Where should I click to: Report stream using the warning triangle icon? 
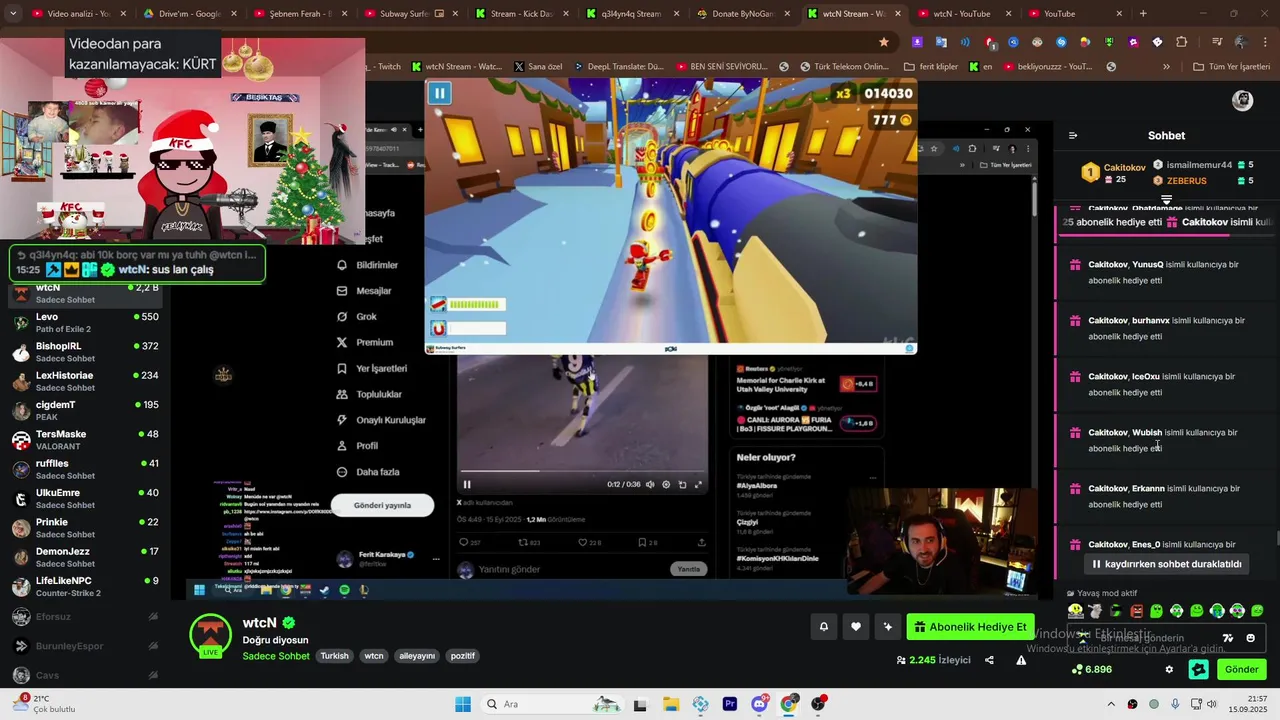click(1021, 660)
